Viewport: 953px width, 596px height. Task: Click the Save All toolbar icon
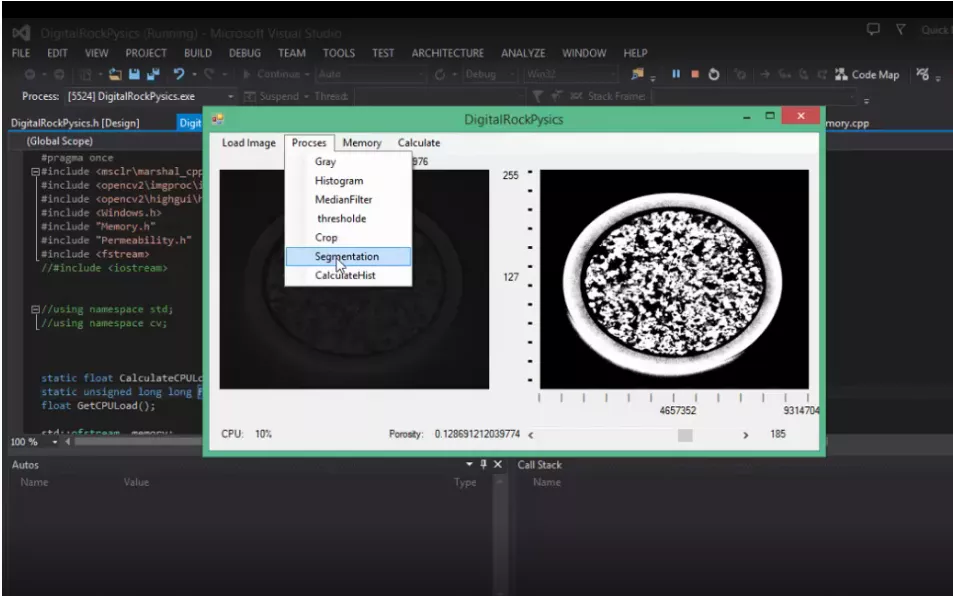pos(153,75)
